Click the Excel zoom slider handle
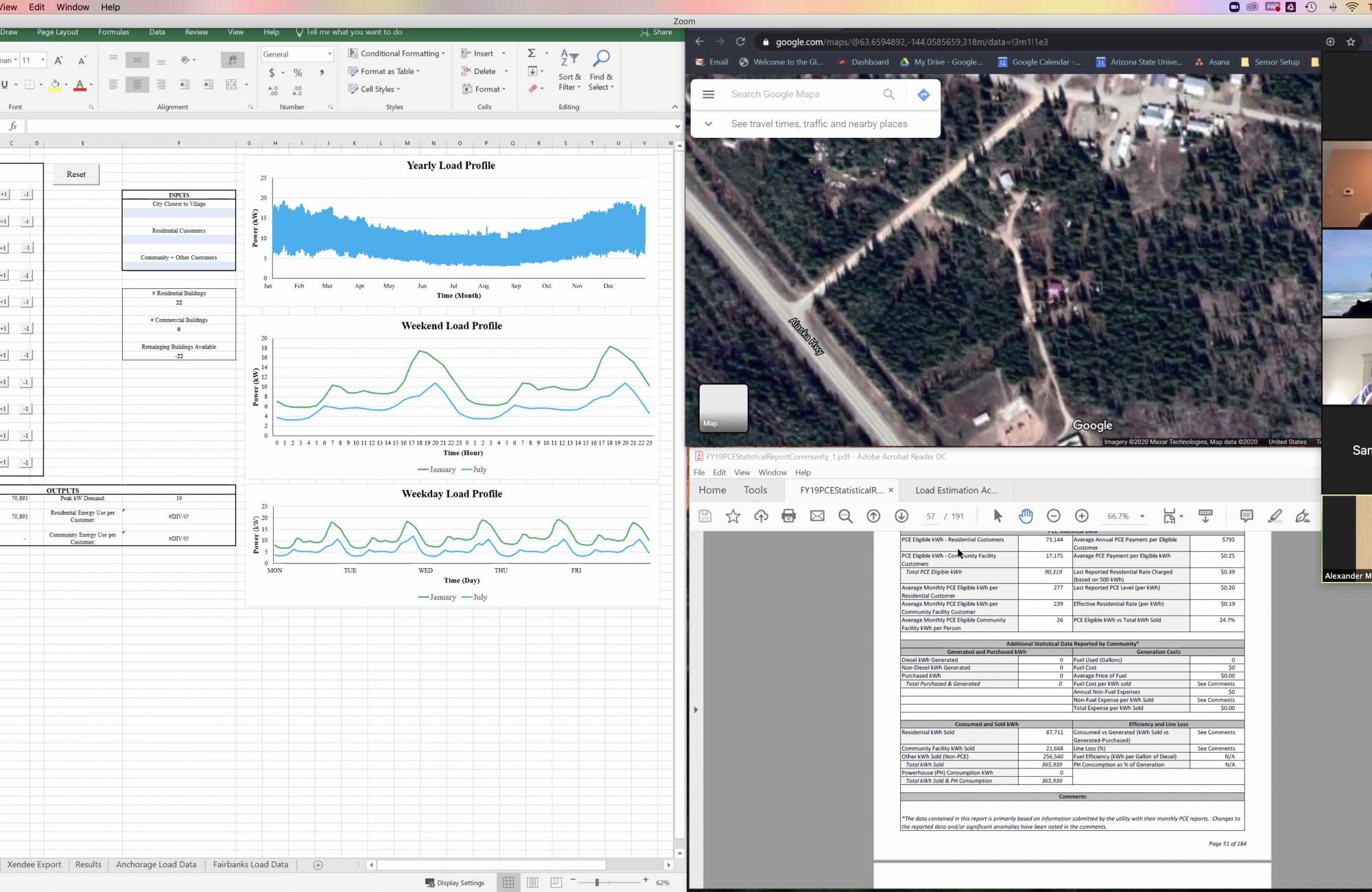 (597, 882)
